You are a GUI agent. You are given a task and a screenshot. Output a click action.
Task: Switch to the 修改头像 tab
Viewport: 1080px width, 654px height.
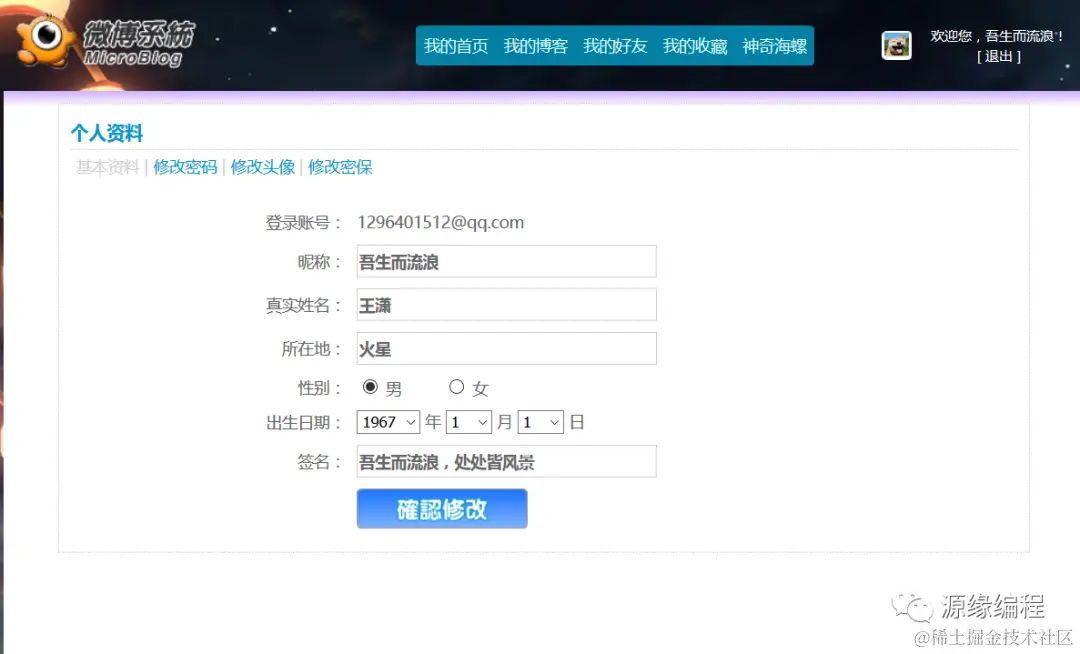tap(262, 167)
